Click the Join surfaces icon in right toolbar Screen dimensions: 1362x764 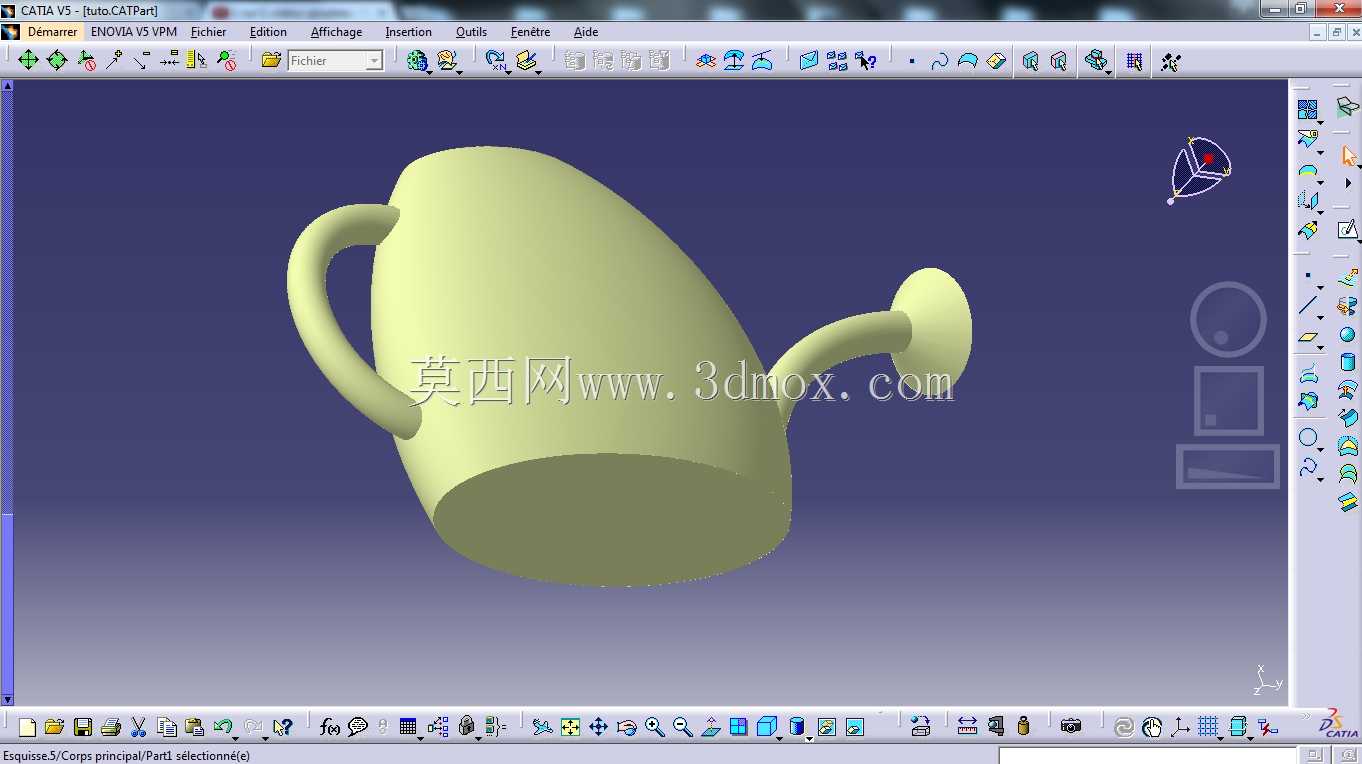(1307, 109)
